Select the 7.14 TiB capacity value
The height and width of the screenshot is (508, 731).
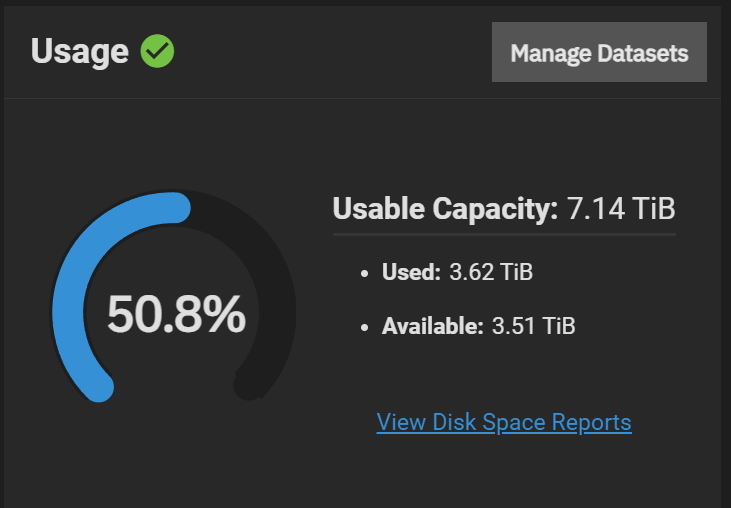point(621,208)
